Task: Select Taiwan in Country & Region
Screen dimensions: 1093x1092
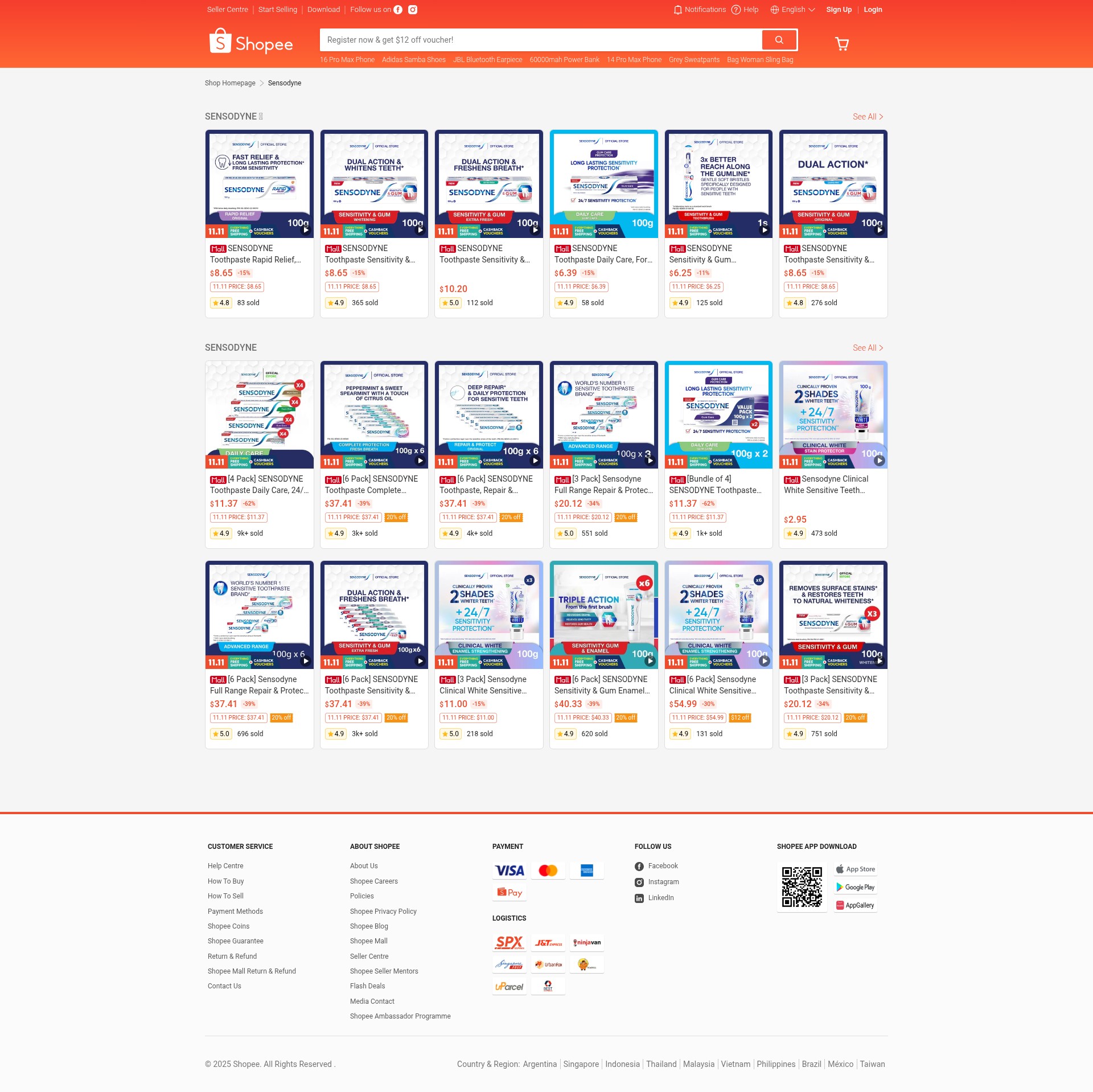Action: point(872,1064)
